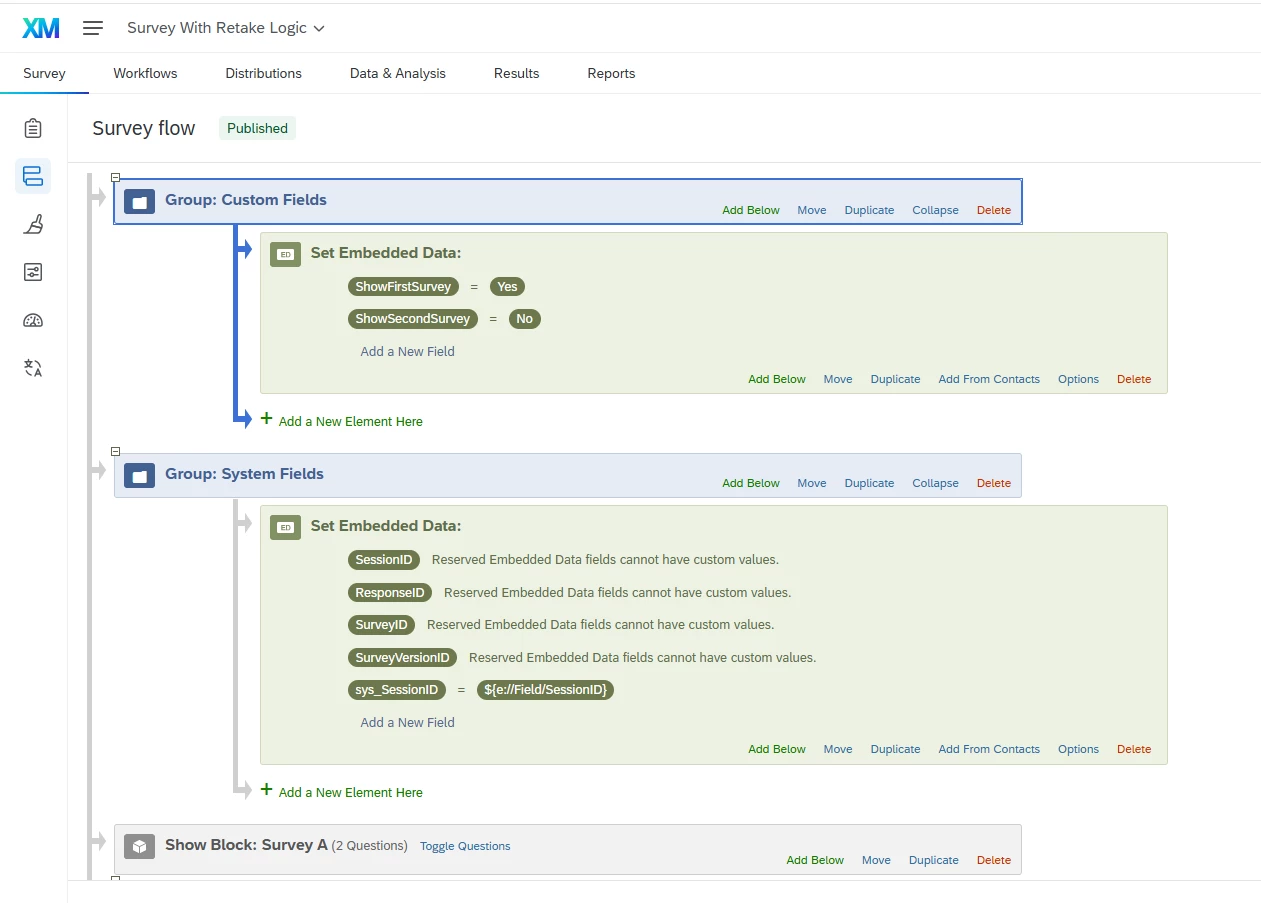Click the ED icon of first Set Embedded Data
1261x903 pixels.
pos(286,254)
